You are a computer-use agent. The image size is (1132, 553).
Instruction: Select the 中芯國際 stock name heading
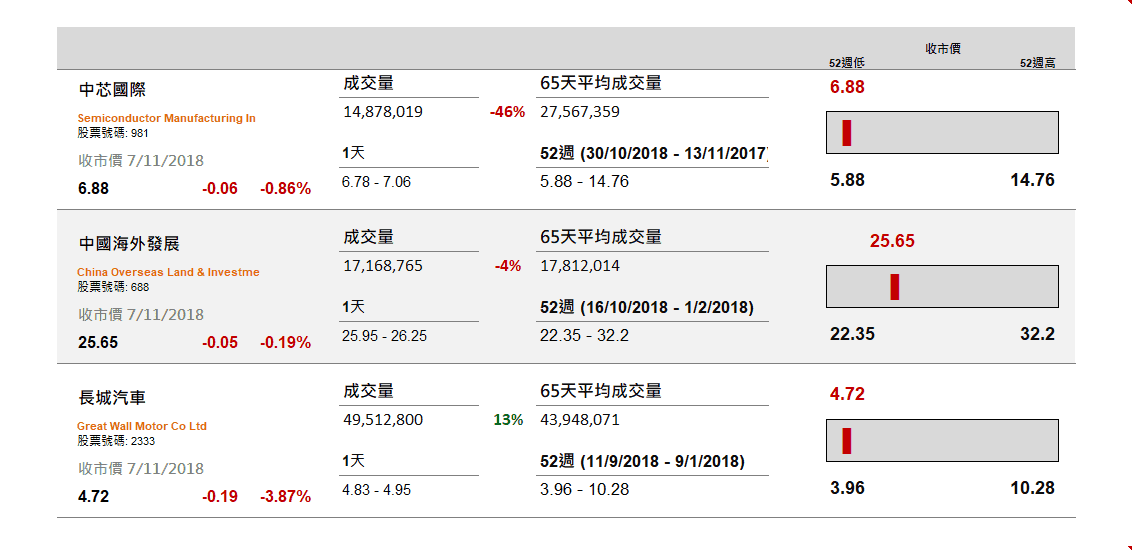click(112, 90)
